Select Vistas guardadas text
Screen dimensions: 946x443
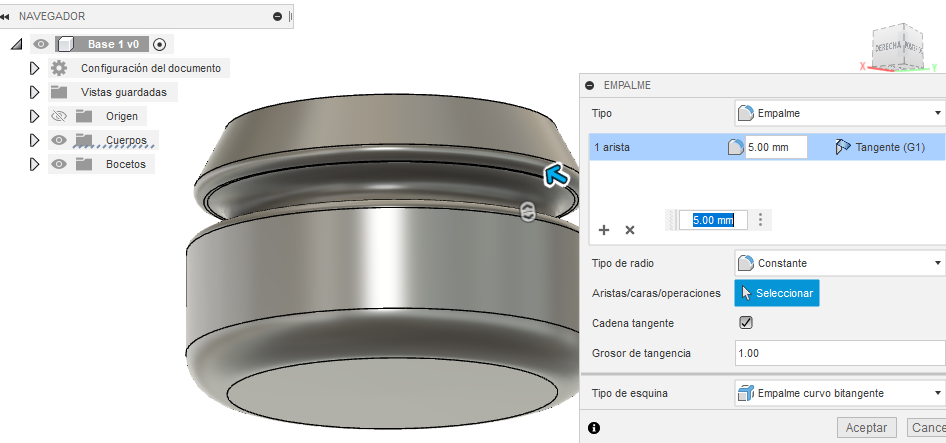coord(124,92)
